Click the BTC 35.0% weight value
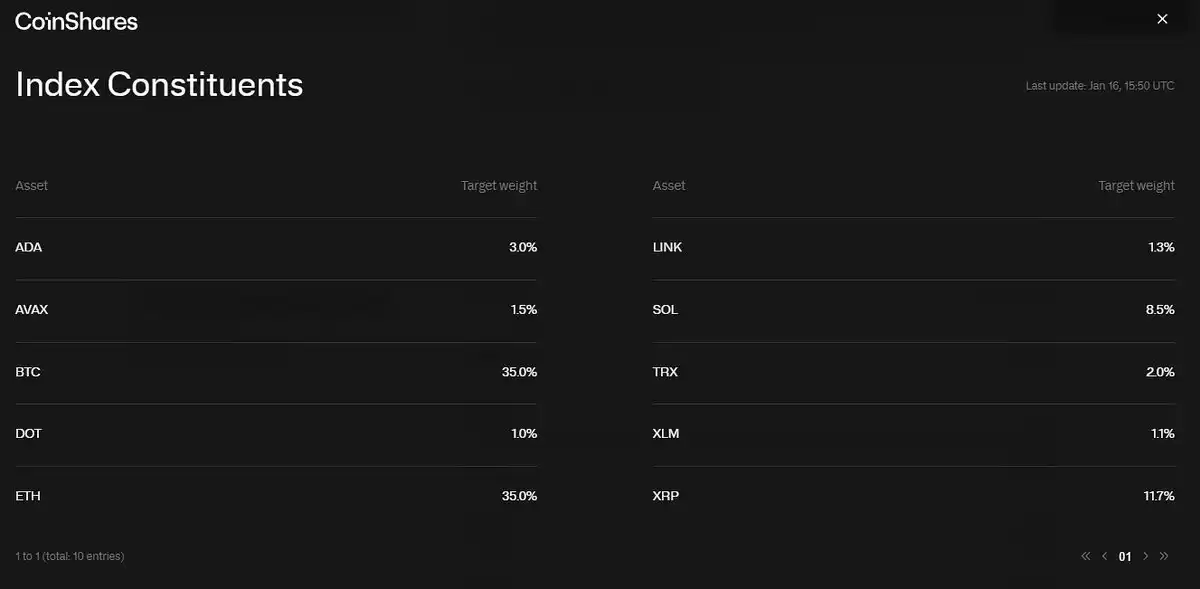This screenshot has height=589, width=1200. pos(519,372)
